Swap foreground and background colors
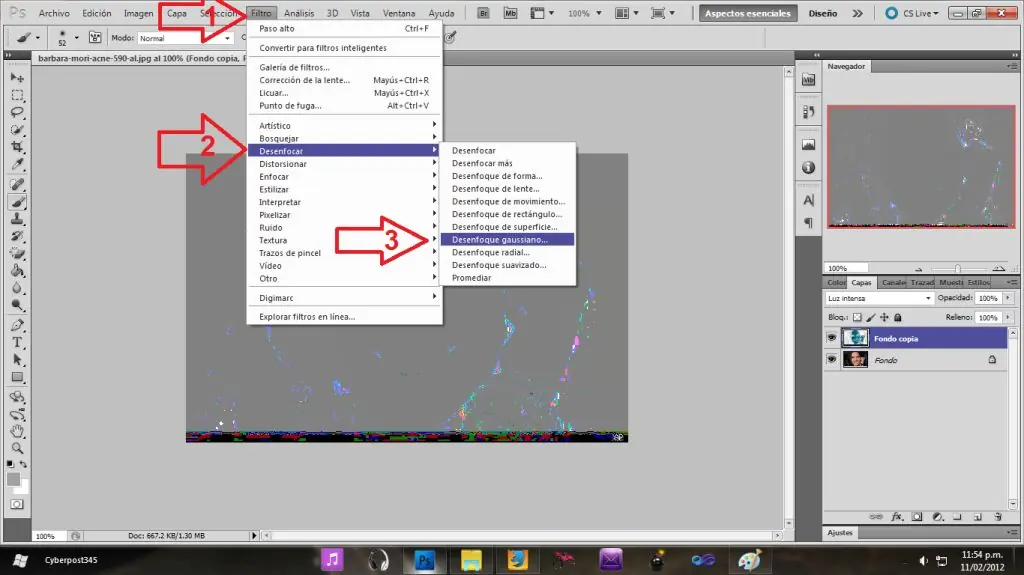The width and height of the screenshot is (1024, 575). click(24, 464)
